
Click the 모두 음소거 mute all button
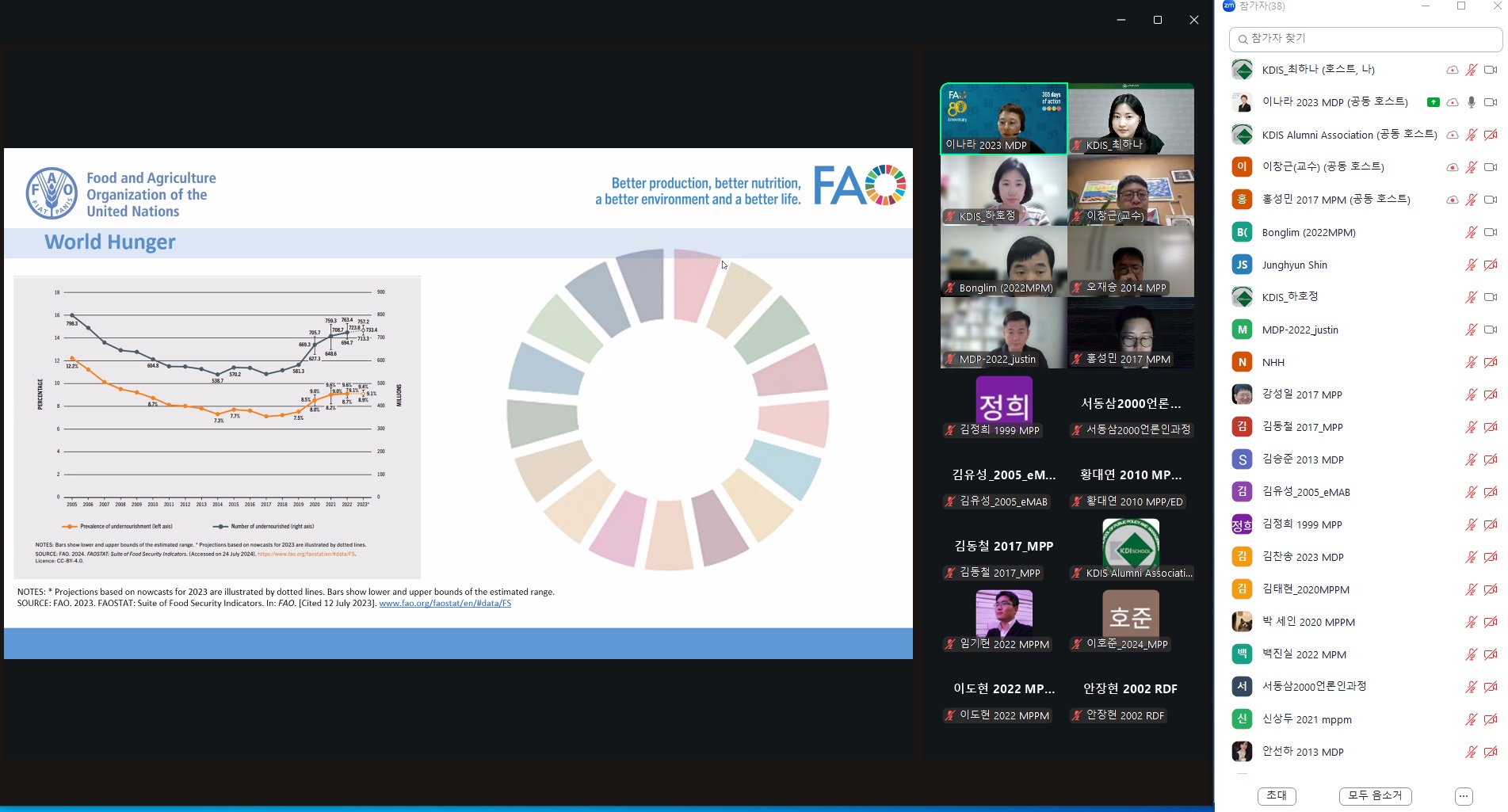click(1375, 795)
